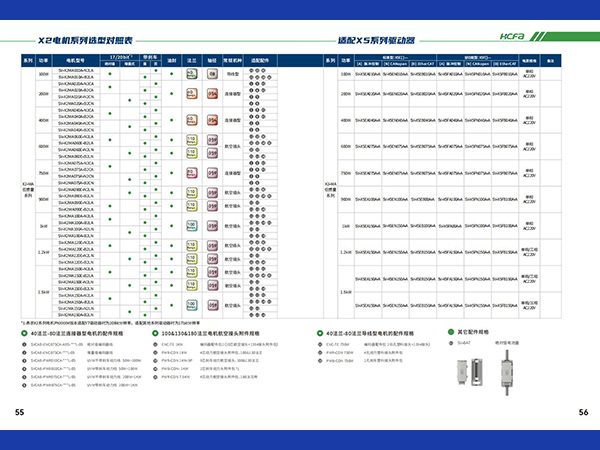Click the 系列 column header in the left table
The width and height of the screenshot is (600, 450).
pos(27,61)
